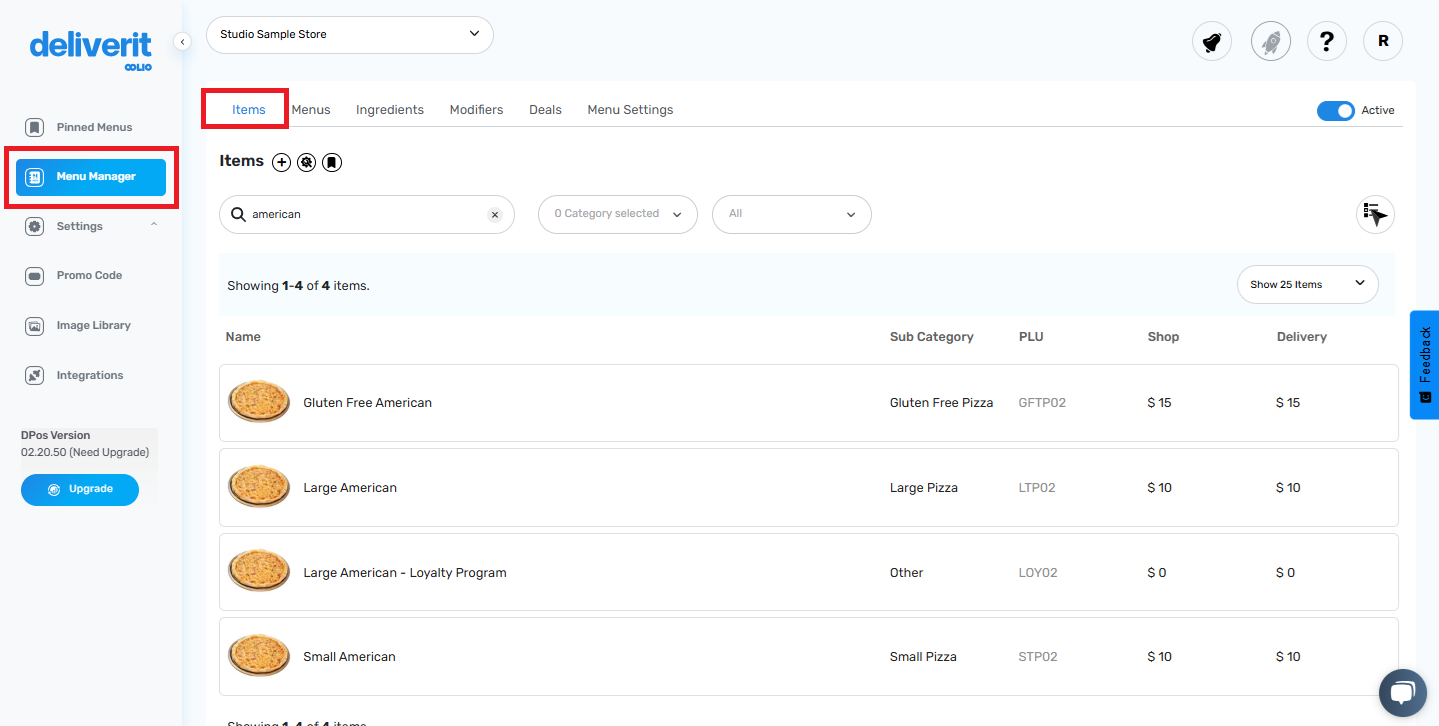
Task: Open the chat support bubble
Action: (1402, 692)
